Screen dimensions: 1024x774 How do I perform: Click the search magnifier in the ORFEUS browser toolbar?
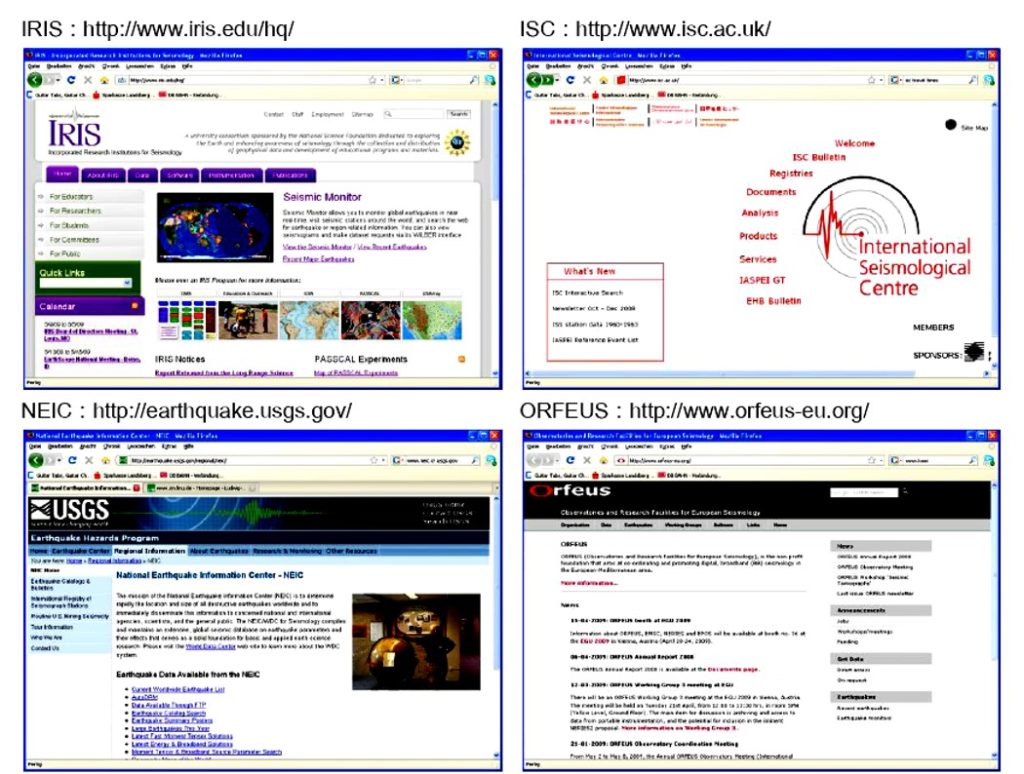click(973, 460)
